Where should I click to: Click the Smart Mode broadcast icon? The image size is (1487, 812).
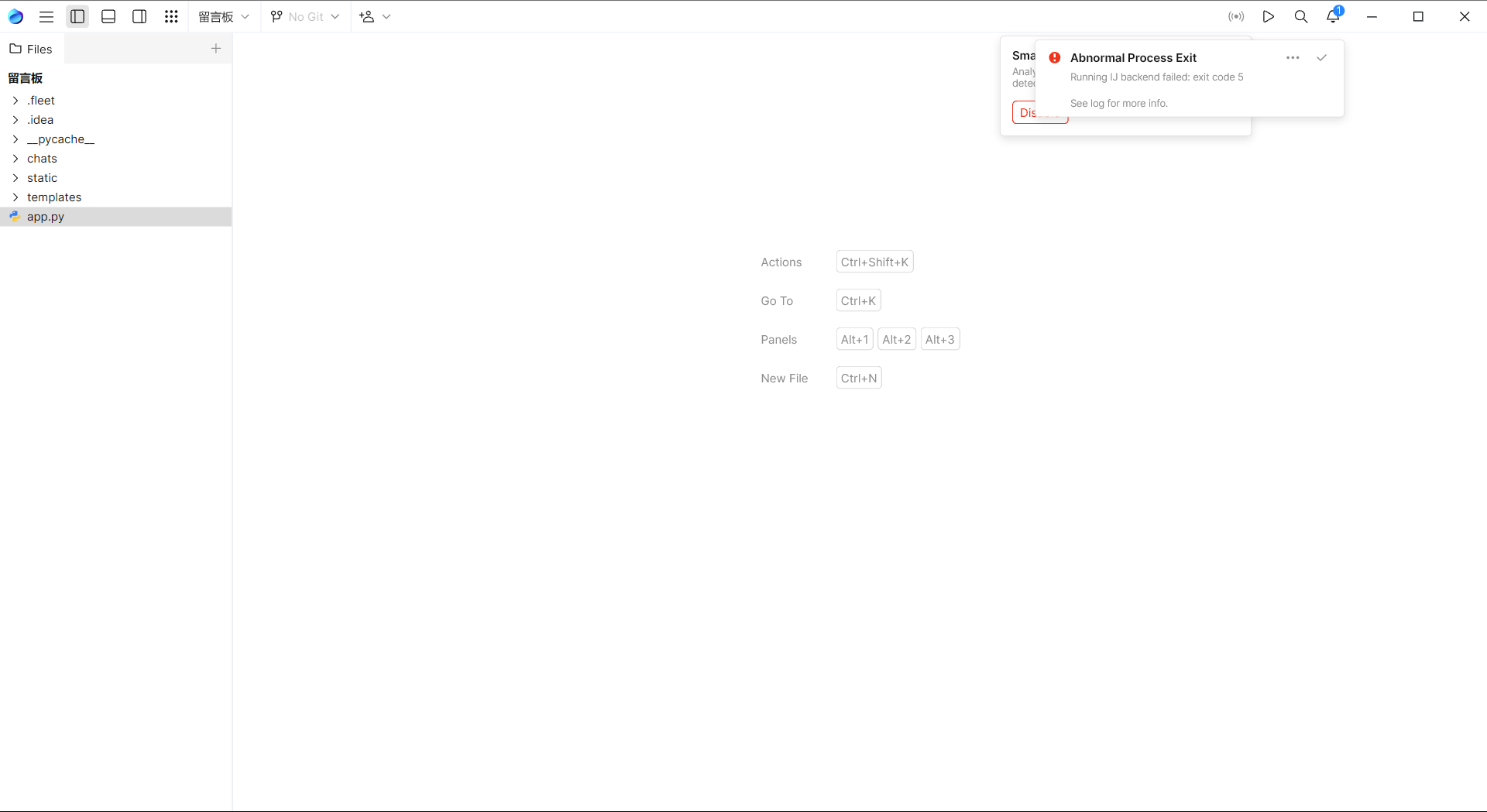(1236, 16)
